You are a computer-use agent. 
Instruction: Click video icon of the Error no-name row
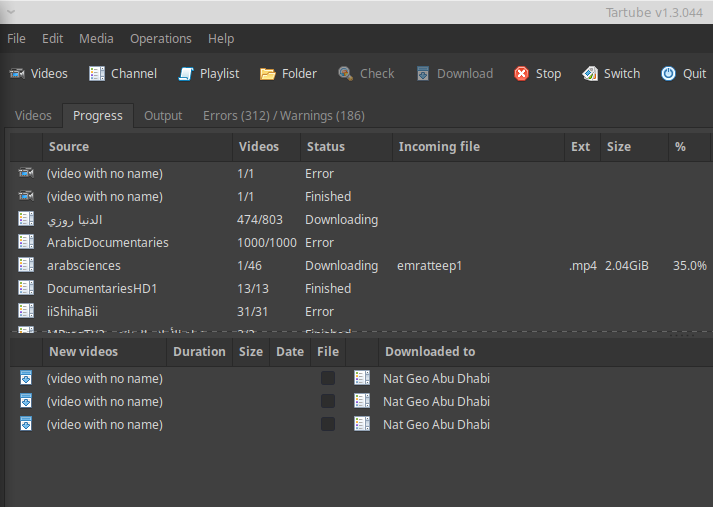(x=26, y=173)
